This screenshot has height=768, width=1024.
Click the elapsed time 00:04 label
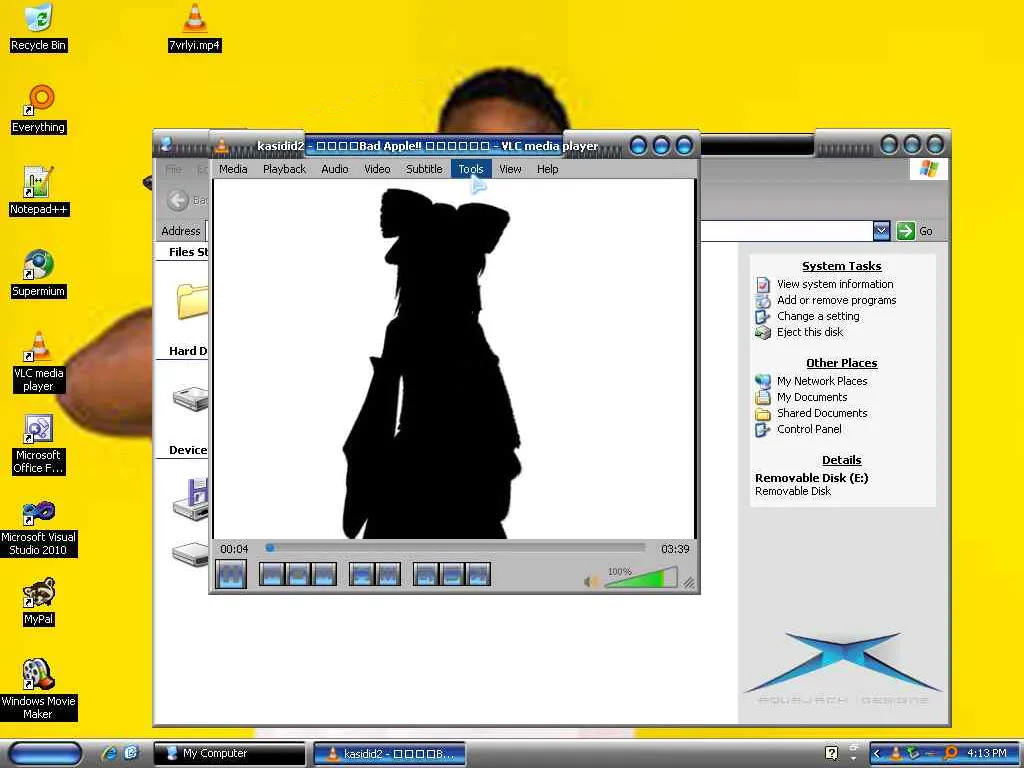[x=234, y=549]
